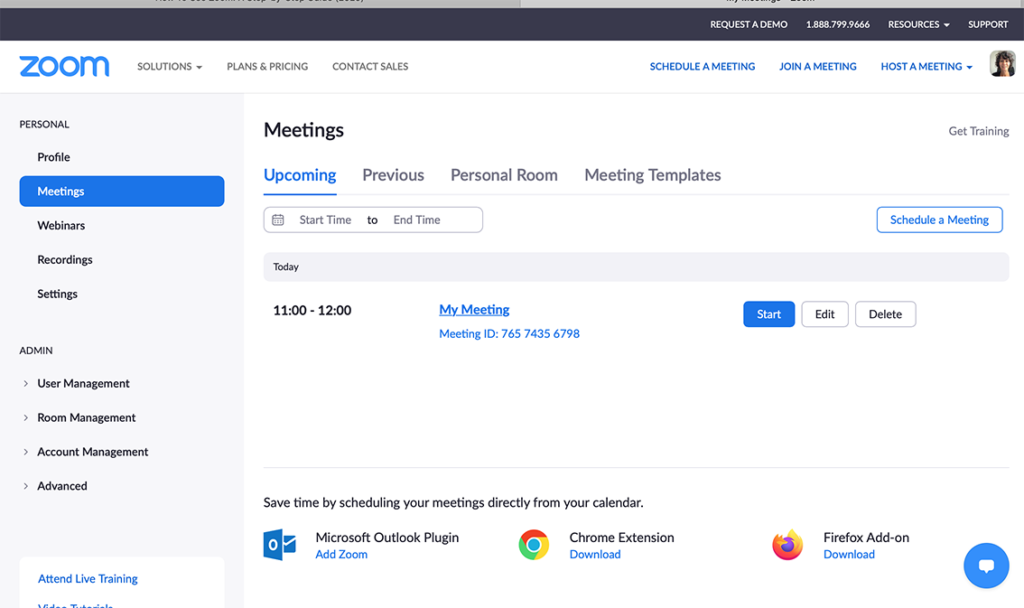Open the Personal Room tab
1024x608 pixels.
[x=504, y=175]
